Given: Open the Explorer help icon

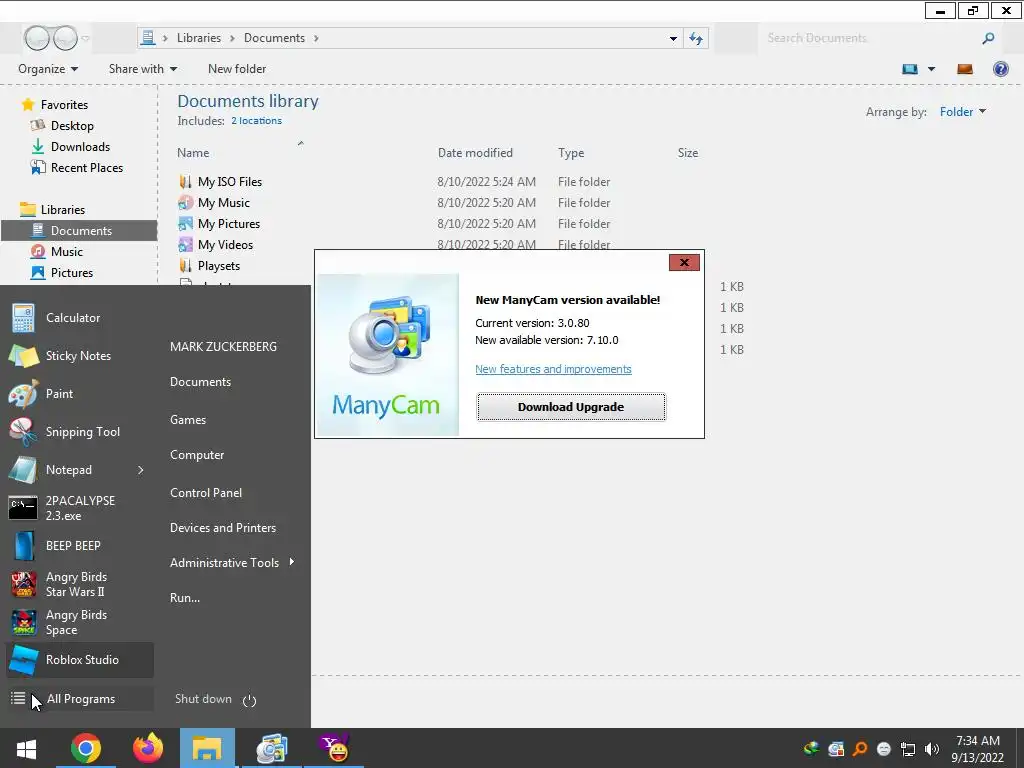Looking at the screenshot, I should [1000, 69].
